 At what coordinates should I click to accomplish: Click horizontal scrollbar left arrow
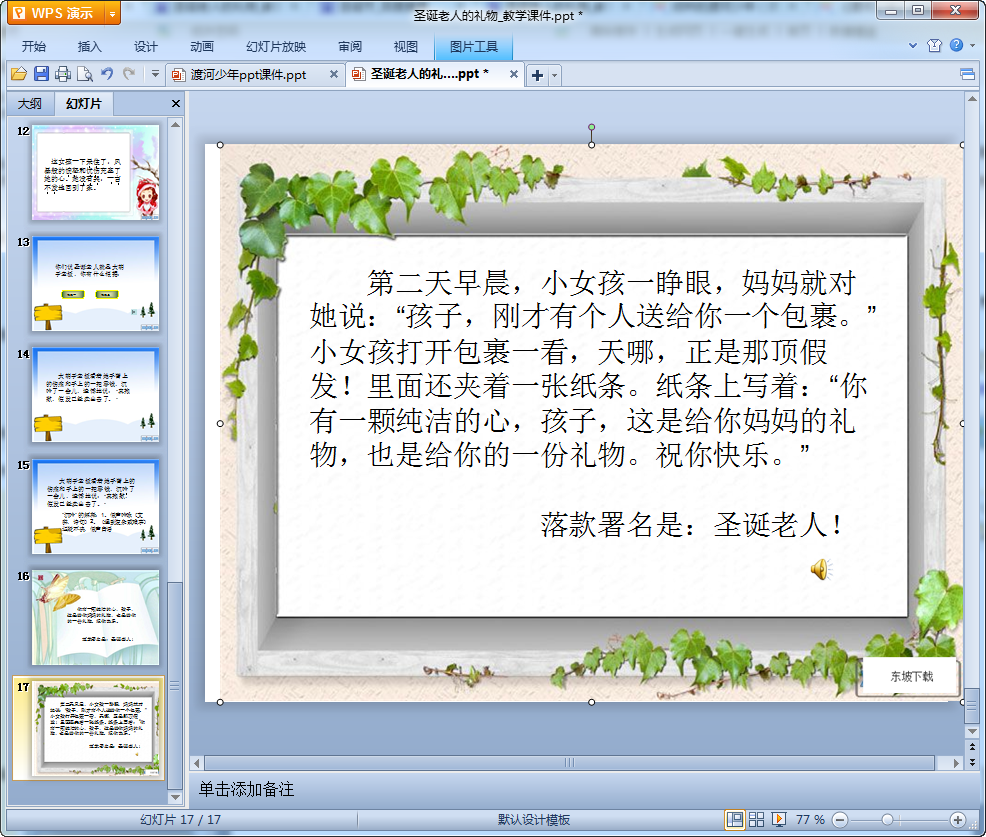click(x=197, y=763)
